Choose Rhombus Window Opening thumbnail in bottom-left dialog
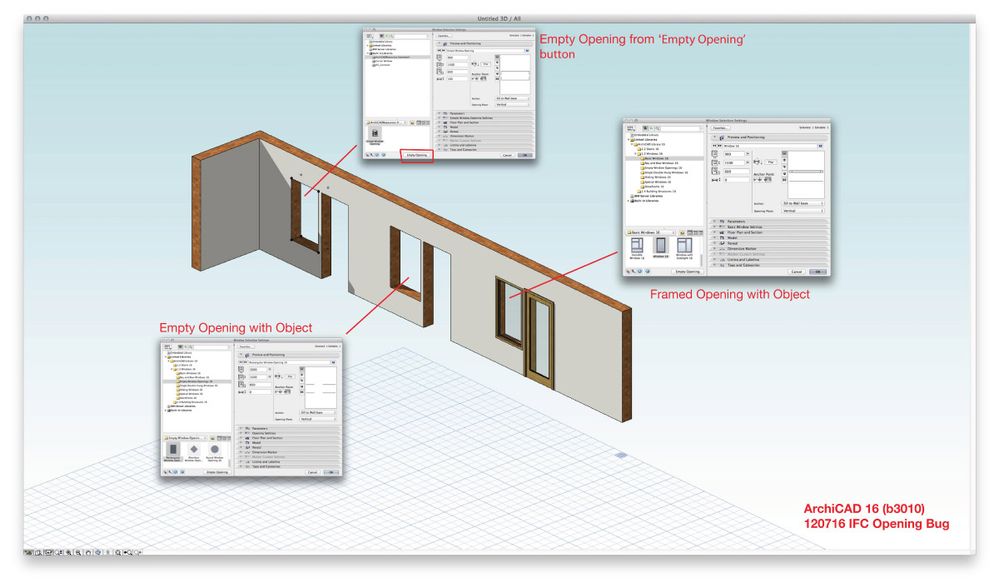 point(194,450)
